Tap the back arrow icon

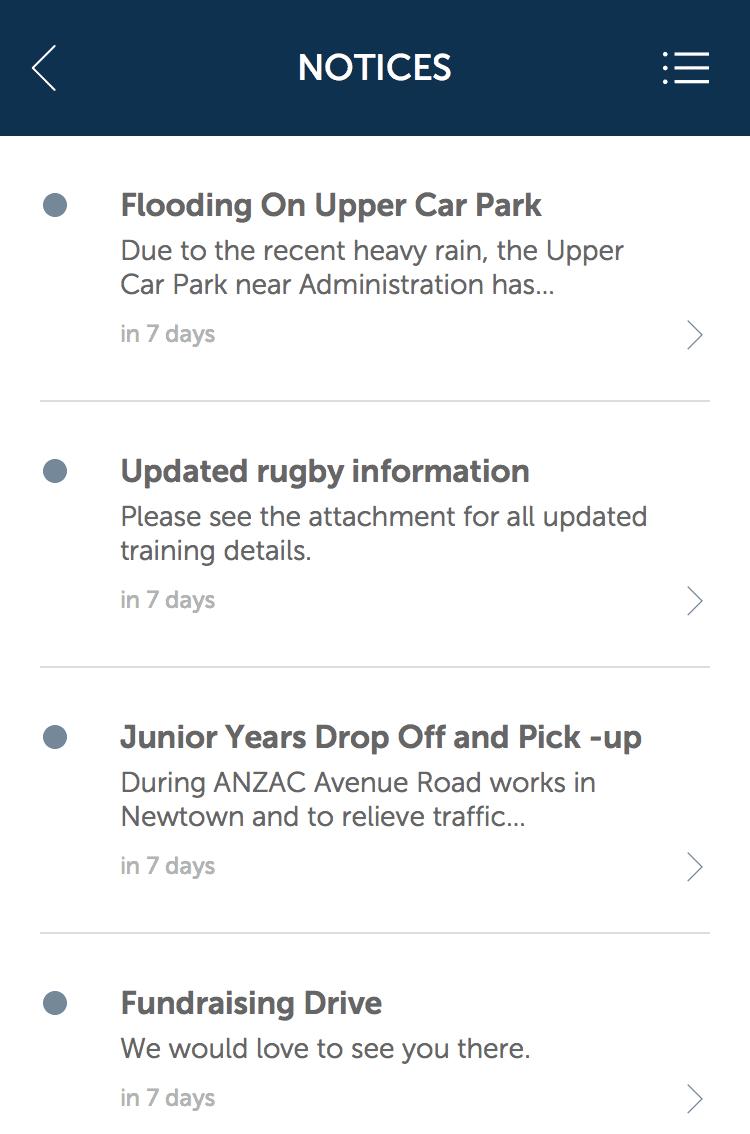pyautogui.click(x=44, y=68)
